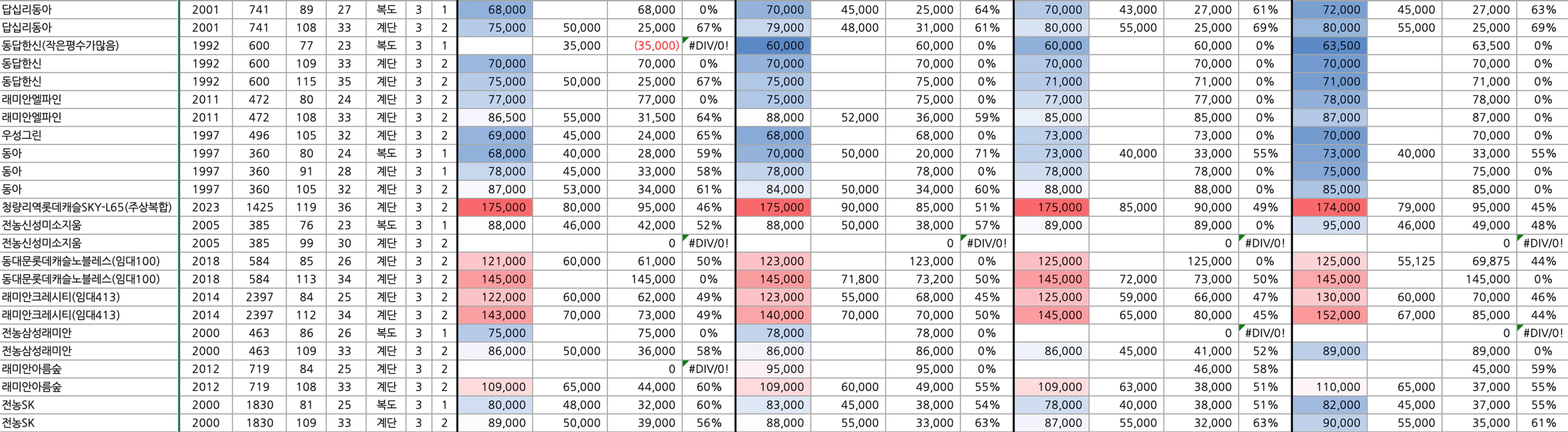Select the 청량리역롯데캐슬SKY-L65(주상복합) name cell
Image resolution: width=1568 pixels, height=432 pixels.
[x=89, y=207]
